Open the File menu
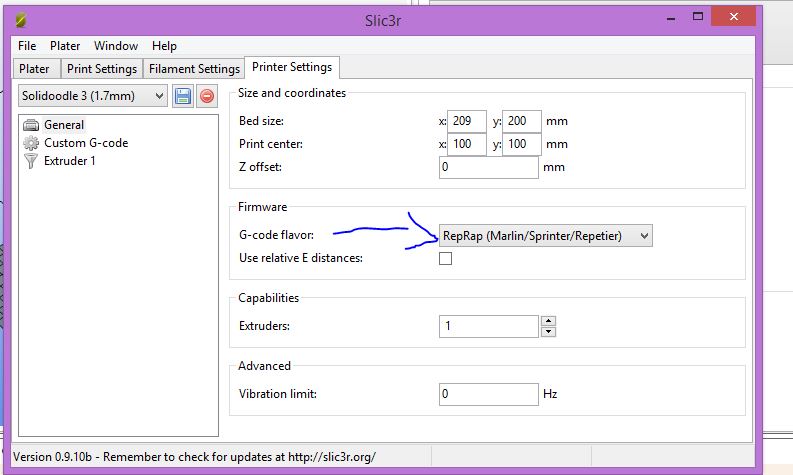 pyautogui.click(x=27, y=46)
